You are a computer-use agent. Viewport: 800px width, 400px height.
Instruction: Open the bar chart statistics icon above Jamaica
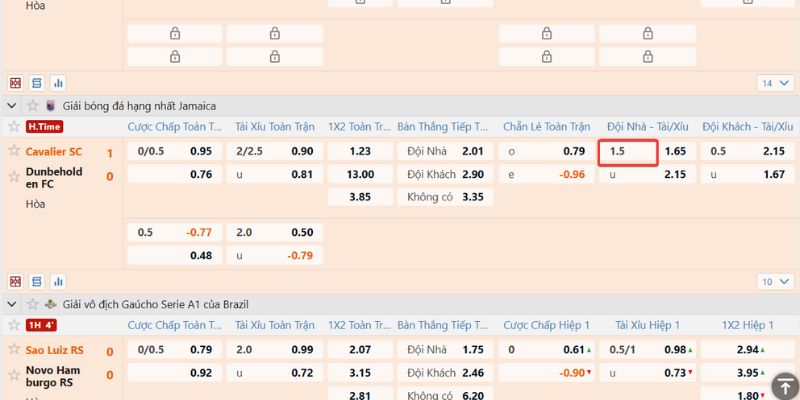tap(58, 83)
